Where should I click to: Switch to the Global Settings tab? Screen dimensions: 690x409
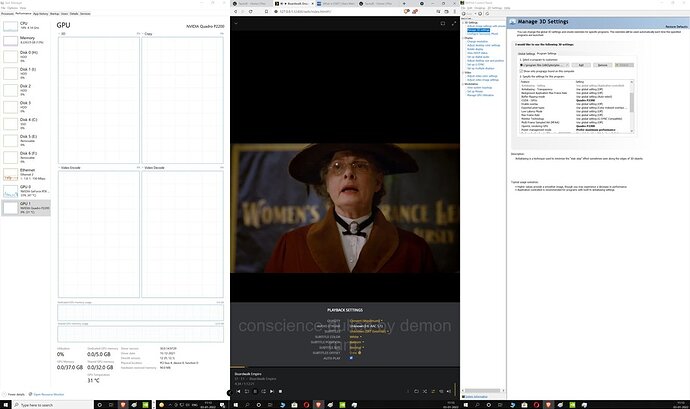click(x=526, y=54)
